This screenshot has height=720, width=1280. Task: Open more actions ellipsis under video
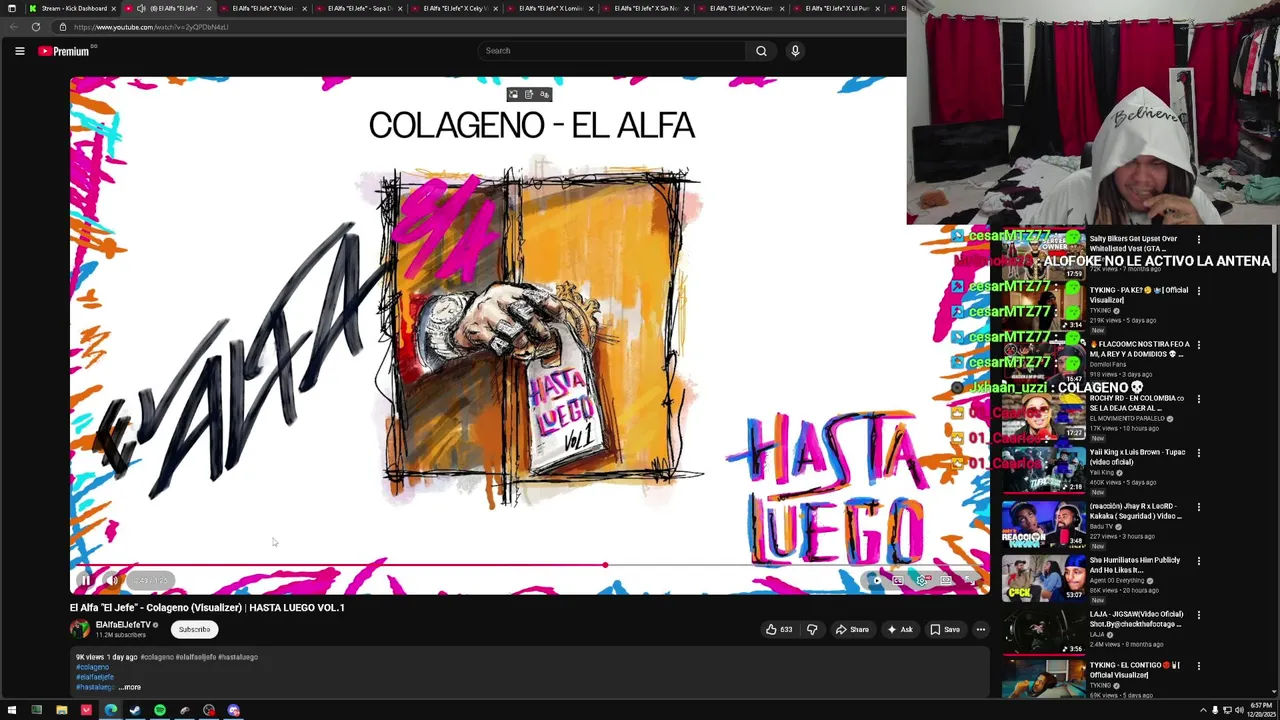click(x=981, y=630)
